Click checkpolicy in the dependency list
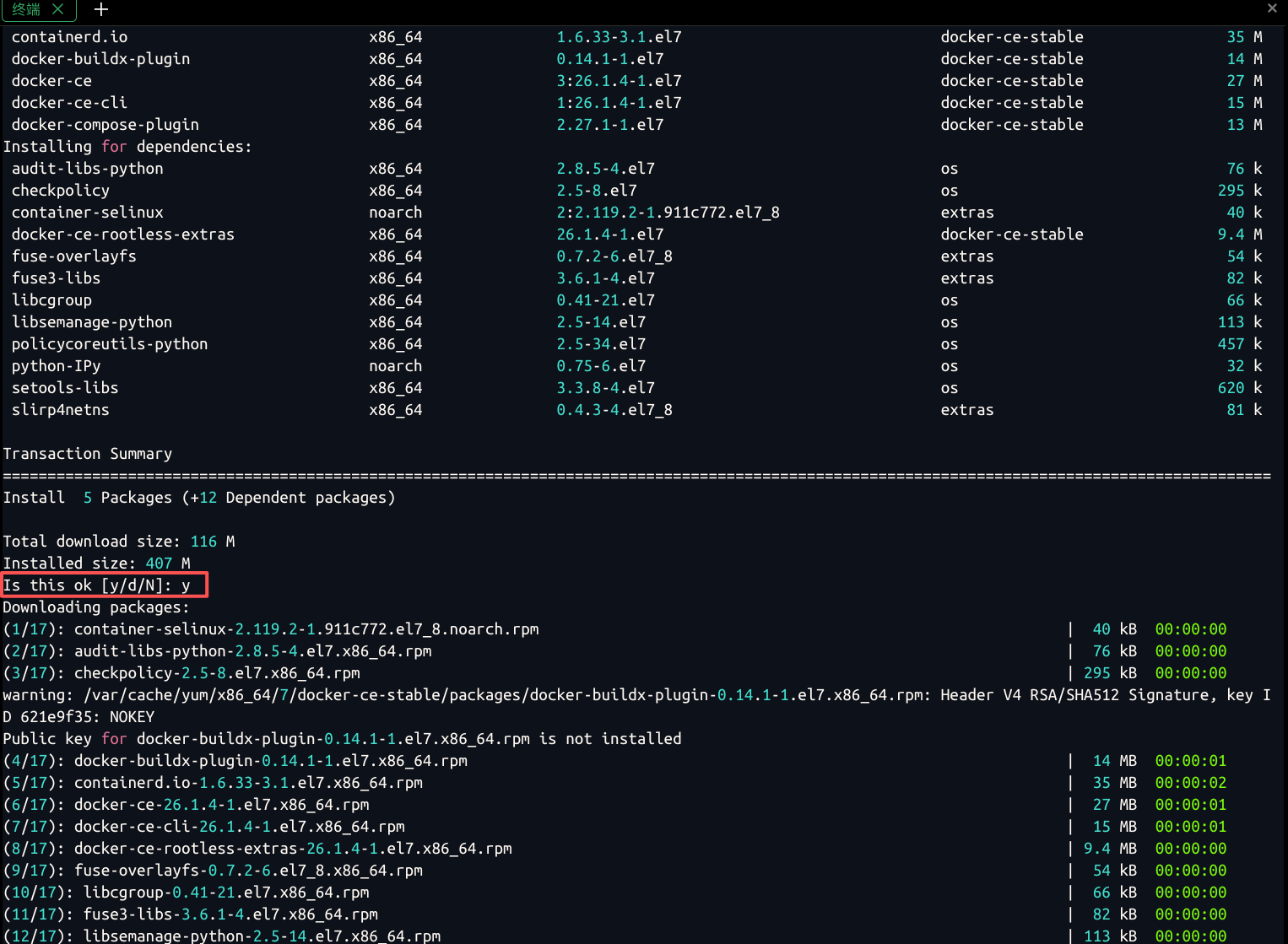This screenshot has width=1288, height=944. tap(60, 191)
